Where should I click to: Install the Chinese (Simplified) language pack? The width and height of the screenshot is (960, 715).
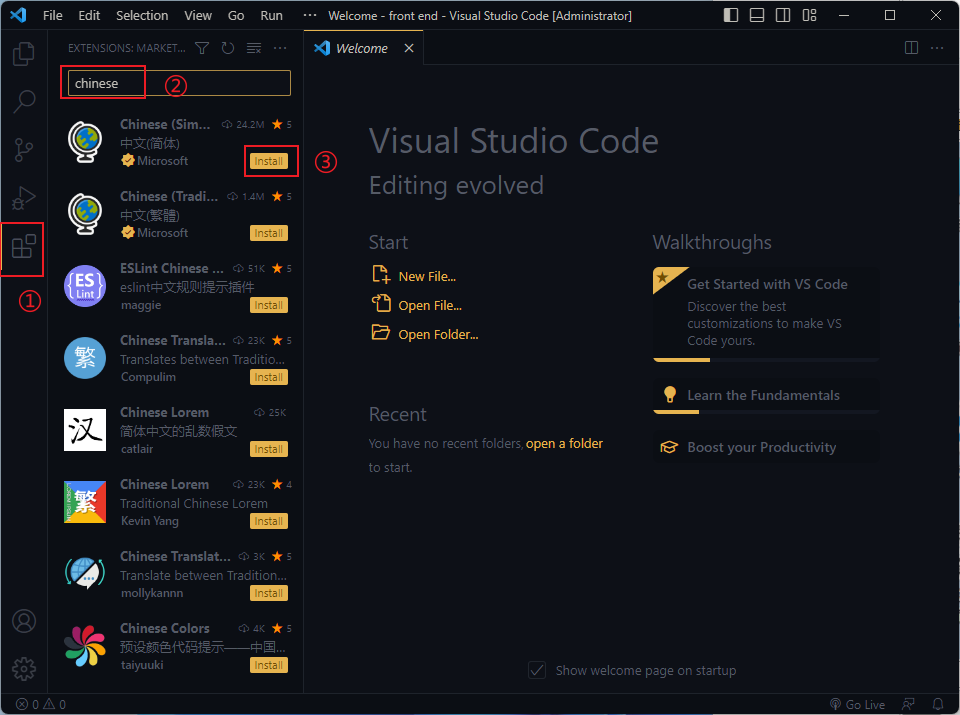pyautogui.click(x=269, y=161)
